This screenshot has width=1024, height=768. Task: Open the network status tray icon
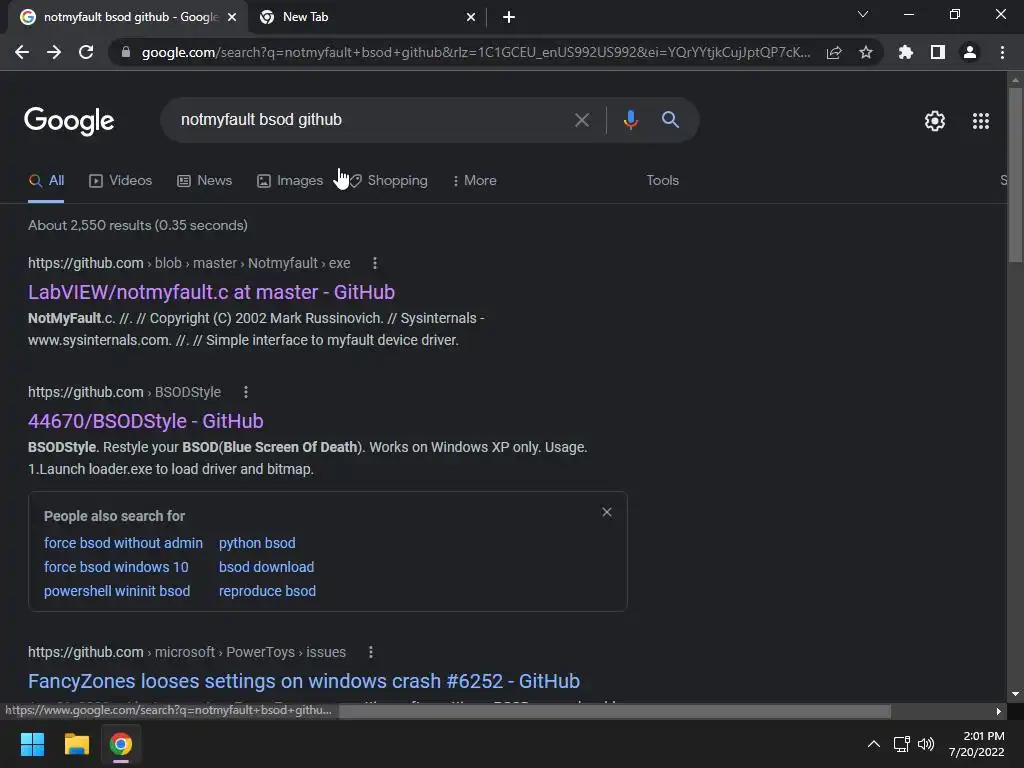point(901,744)
